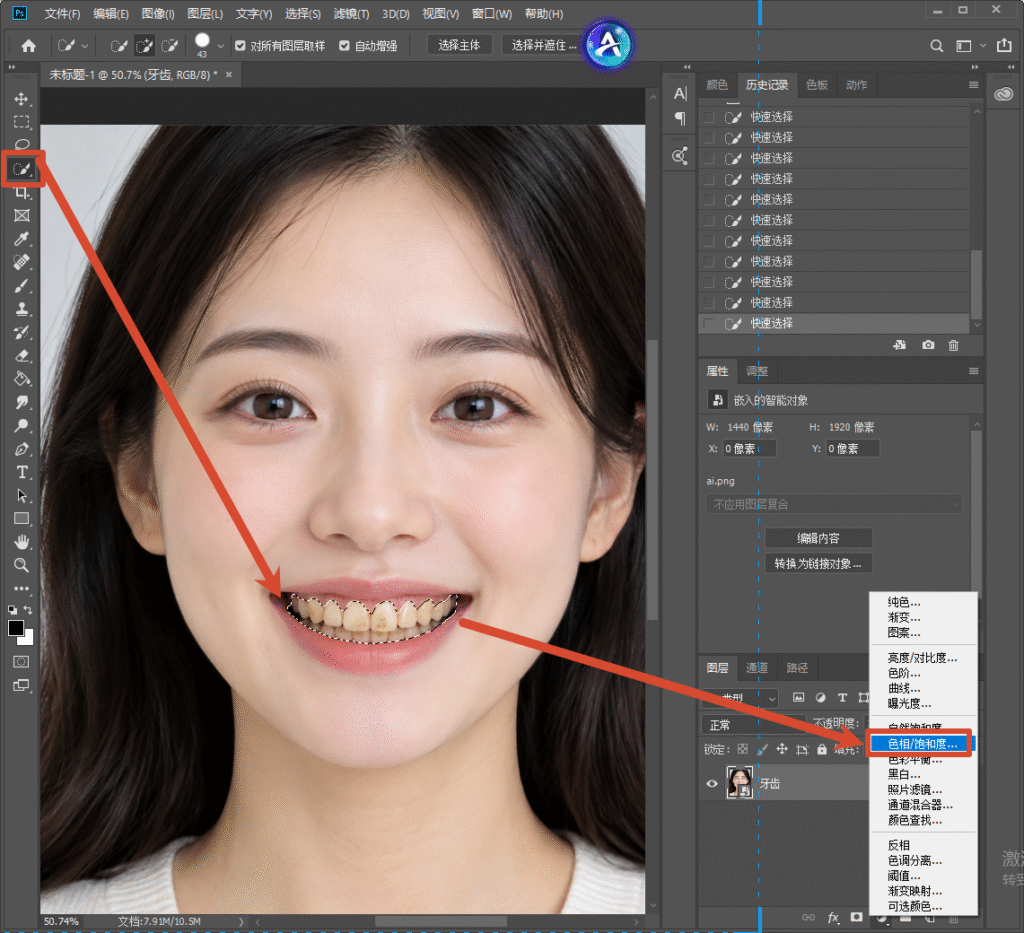Select the Move tool

(x=22, y=99)
